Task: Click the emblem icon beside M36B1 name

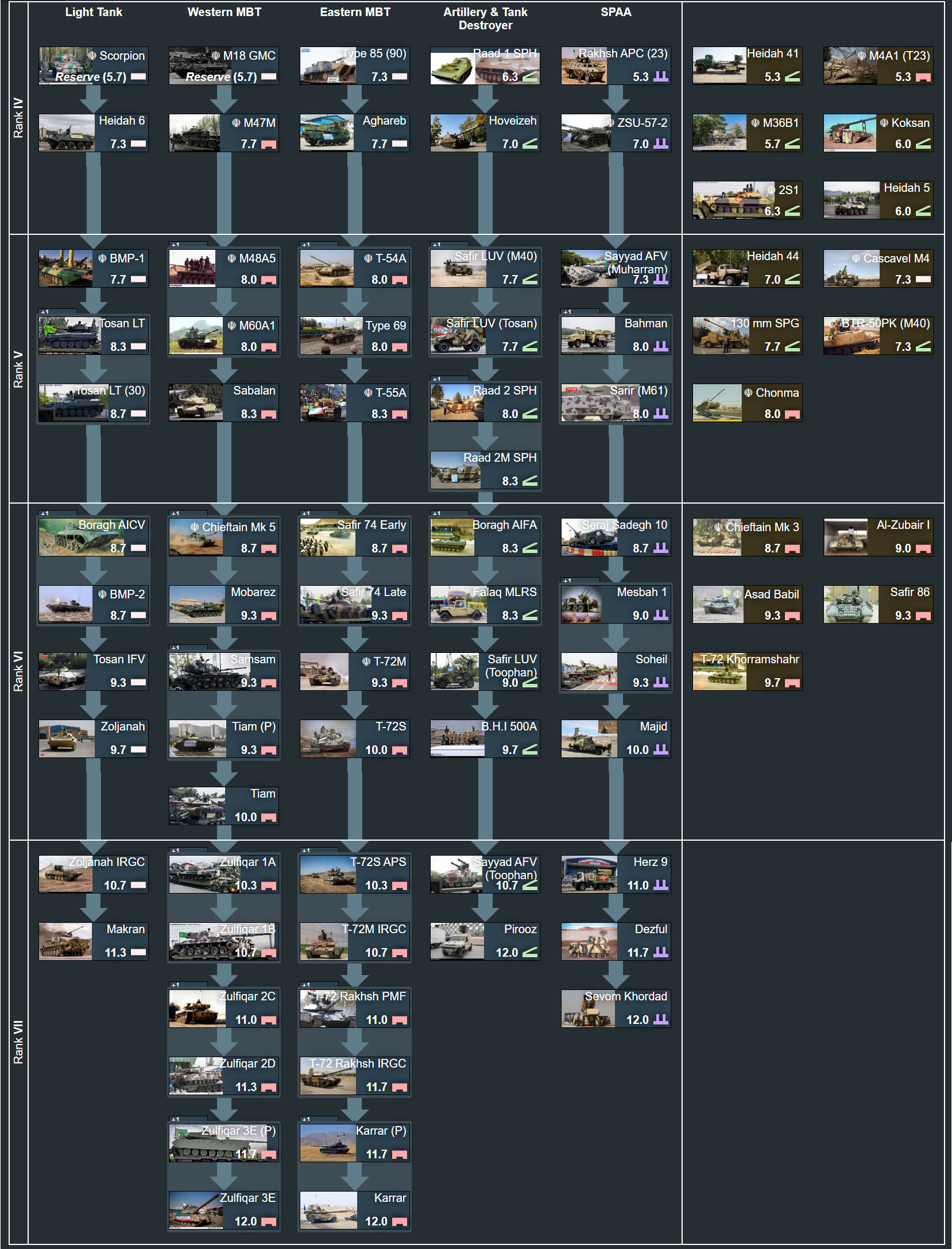Action: click(756, 123)
